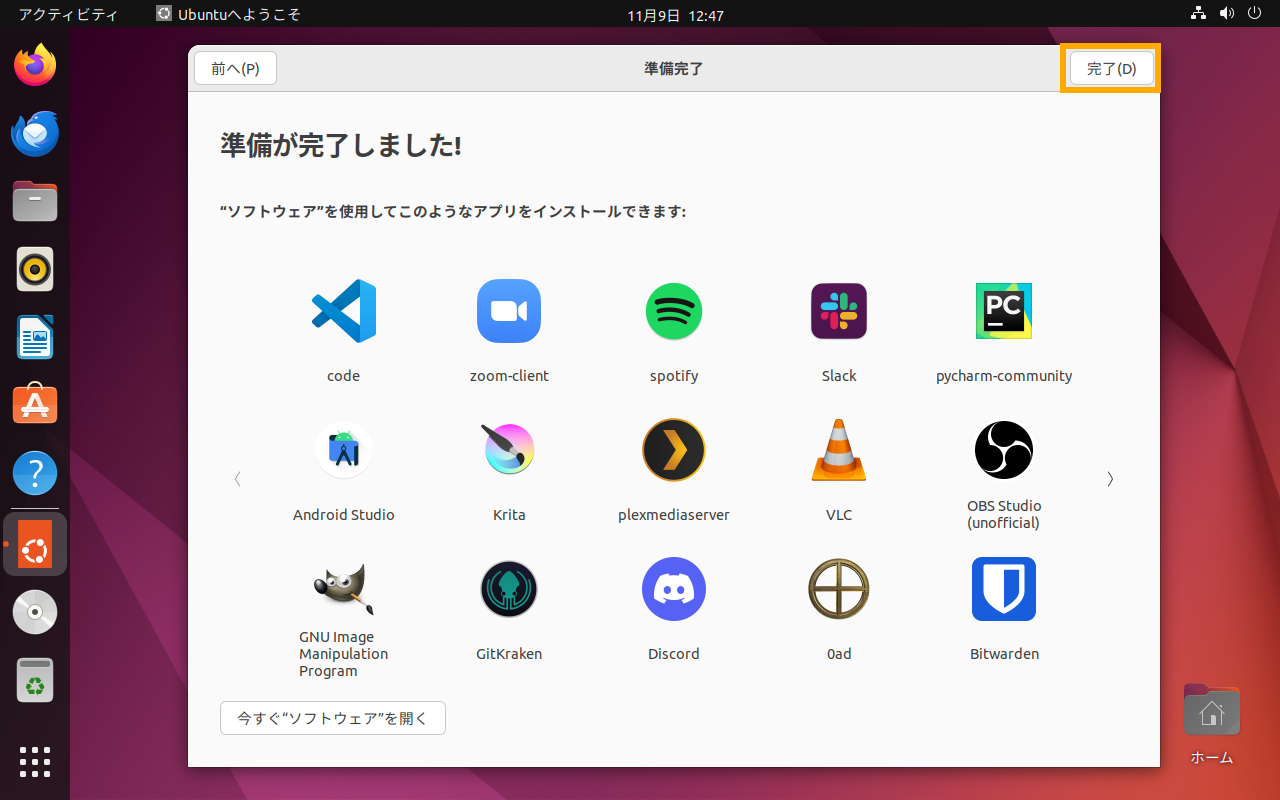Viewport: 1280px width, 800px height.
Task: Choose the Spotify app icon
Action: [x=674, y=311]
